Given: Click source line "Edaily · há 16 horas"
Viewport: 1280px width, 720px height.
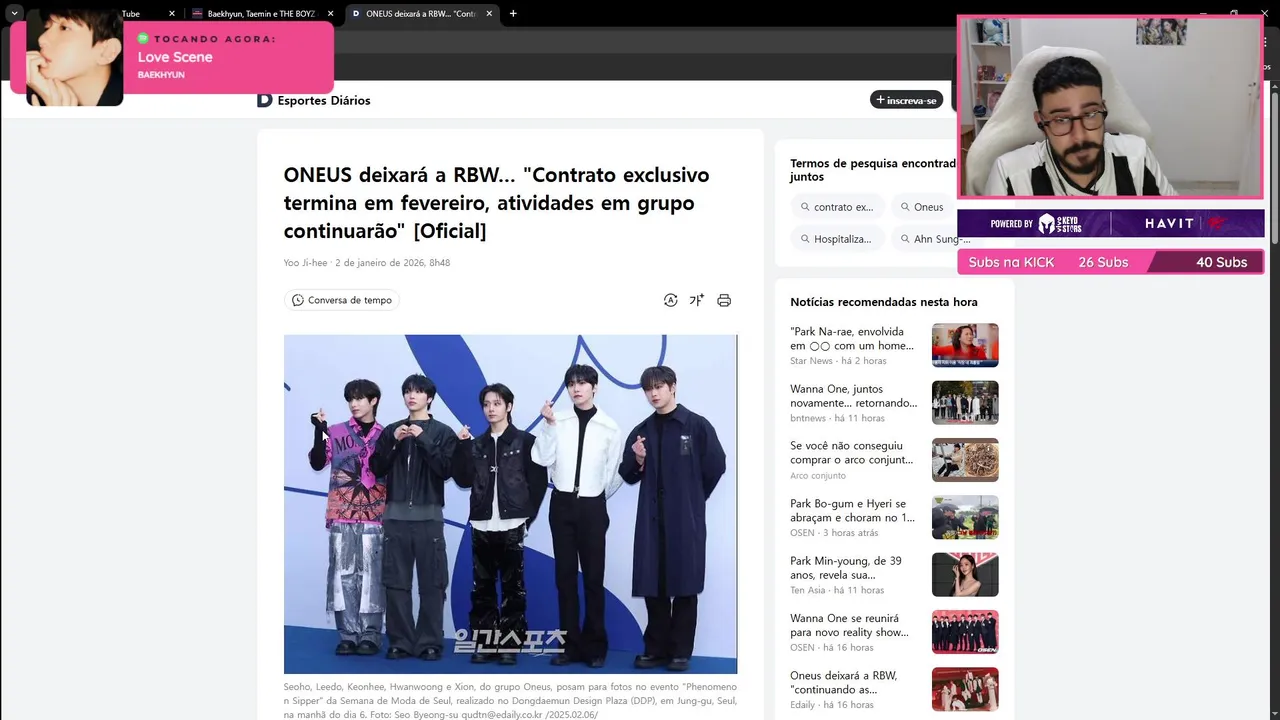Looking at the screenshot, I should (x=832, y=705).
